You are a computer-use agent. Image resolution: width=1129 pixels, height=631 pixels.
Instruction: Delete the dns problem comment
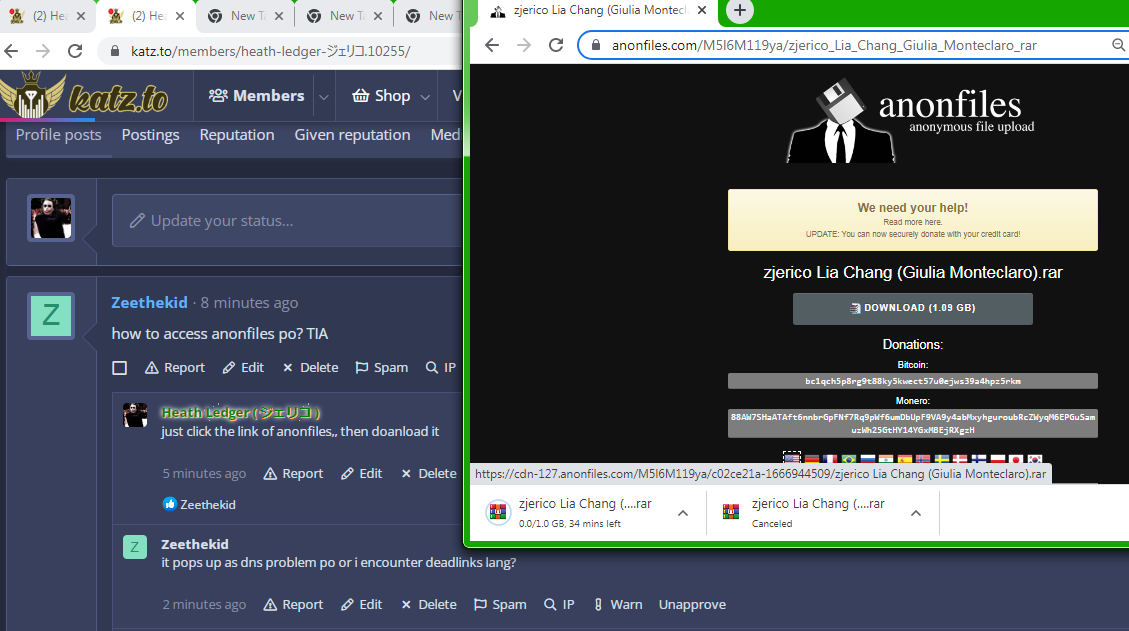tap(428, 604)
